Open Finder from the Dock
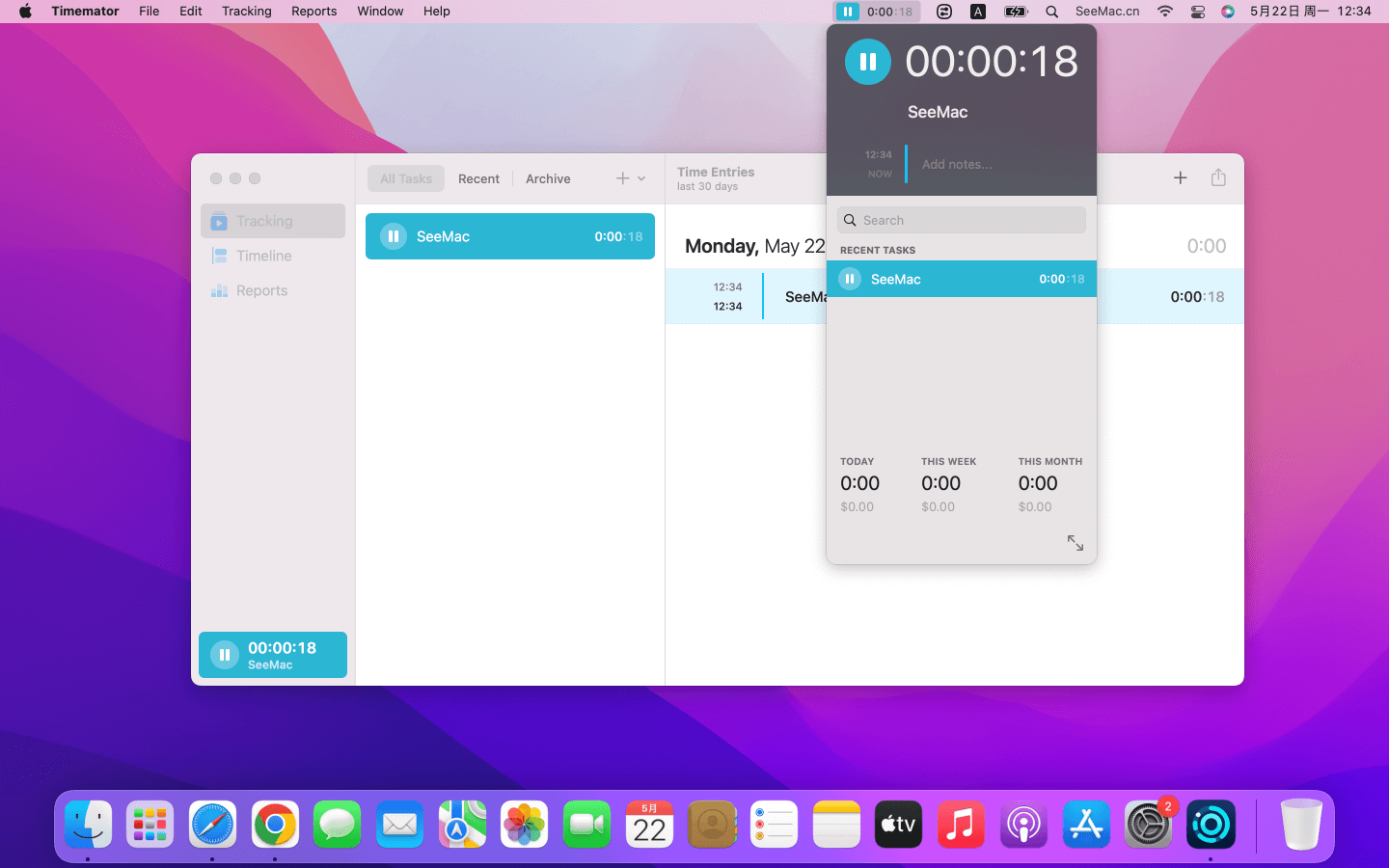Screen dimensions: 1389x868 (x=88, y=825)
